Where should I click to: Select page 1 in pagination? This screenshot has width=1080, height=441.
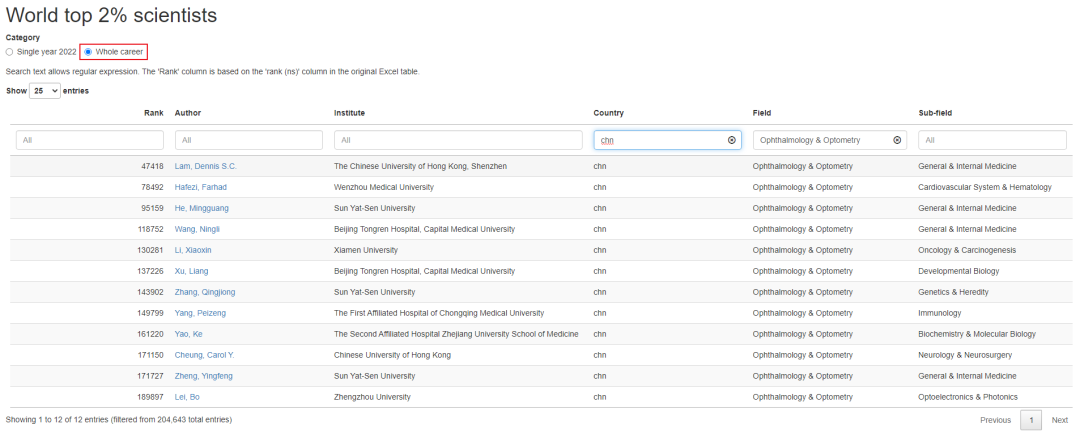pos(1030,420)
